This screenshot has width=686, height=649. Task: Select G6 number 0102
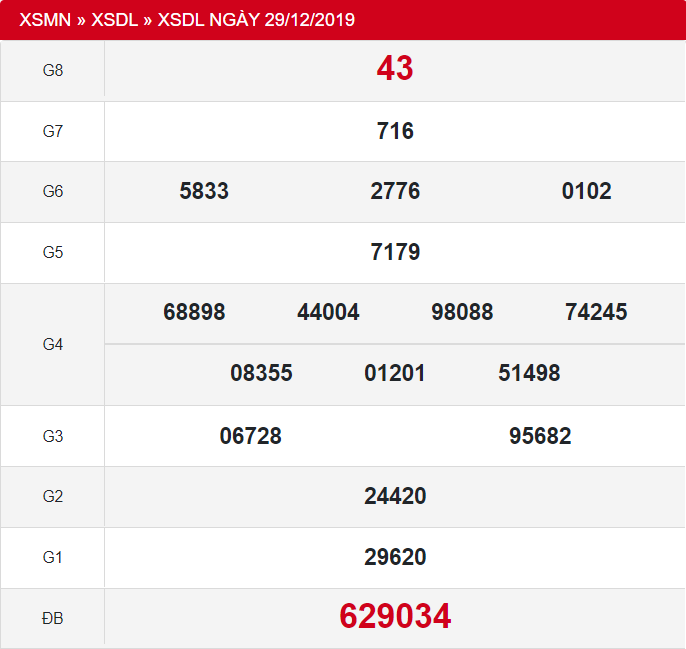(x=586, y=192)
